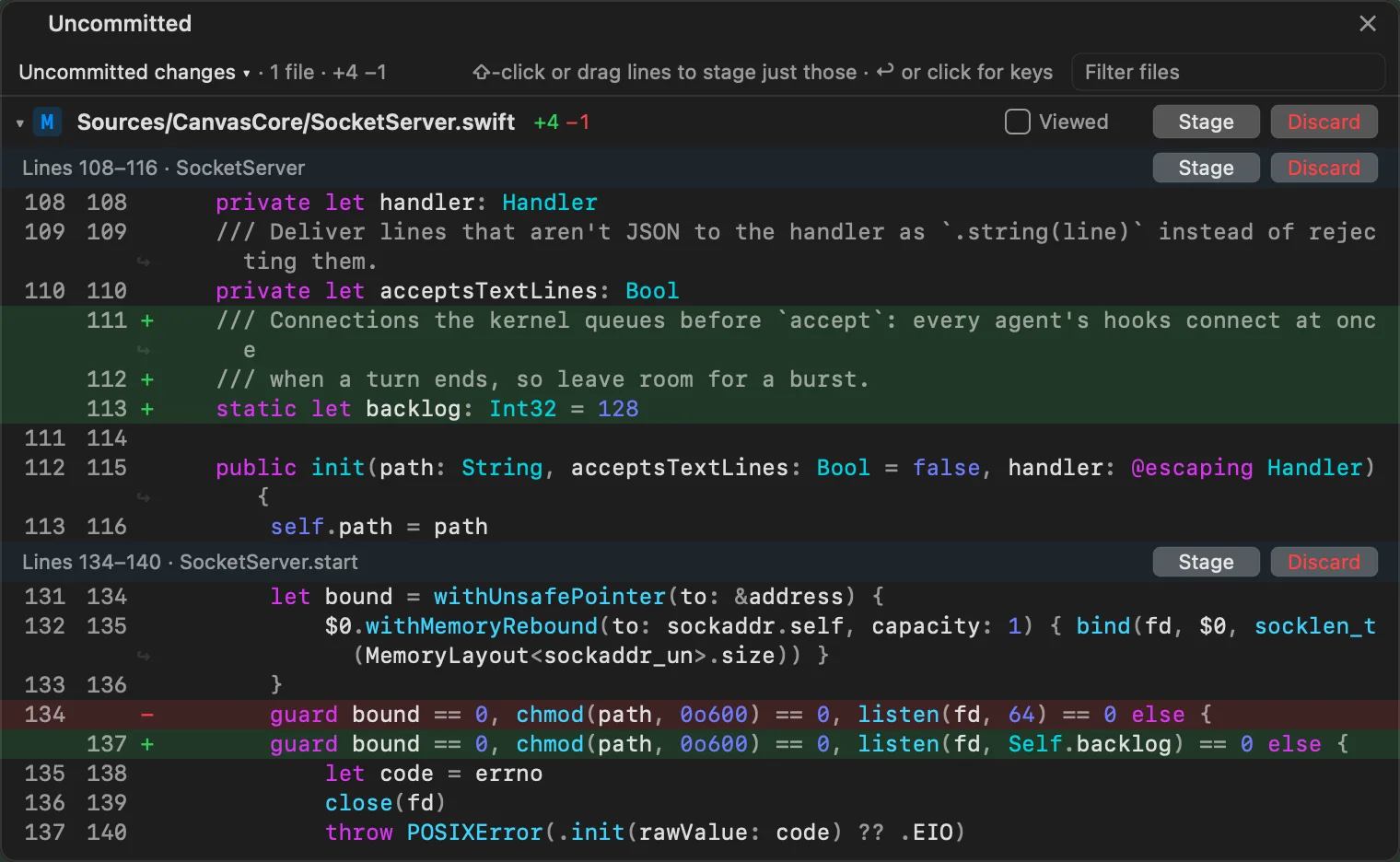Stage the whole SocketServer.swift file
1400x862 pixels.
tap(1206, 122)
